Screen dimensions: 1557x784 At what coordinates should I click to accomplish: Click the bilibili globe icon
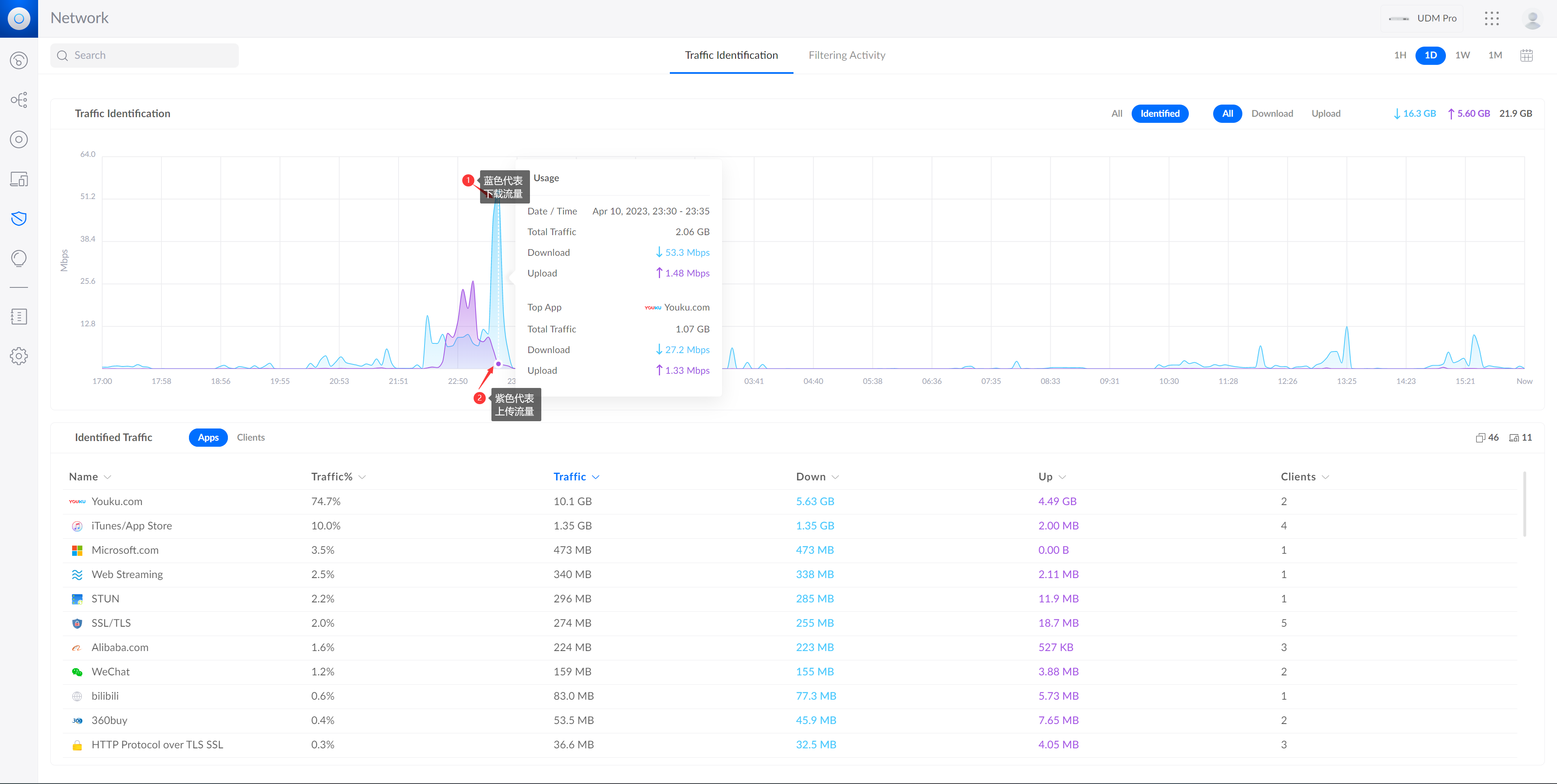[77, 696]
